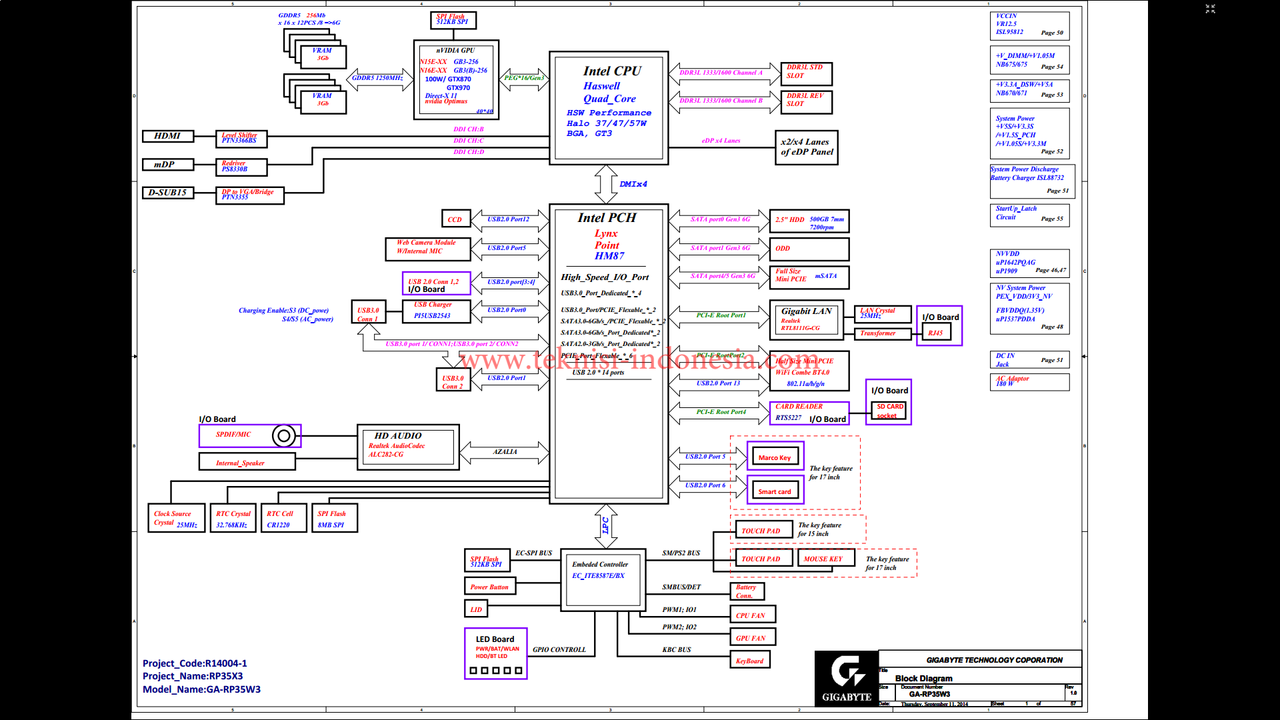Click RTC Crystal 32.768KHz box

[x=232, y=518]
